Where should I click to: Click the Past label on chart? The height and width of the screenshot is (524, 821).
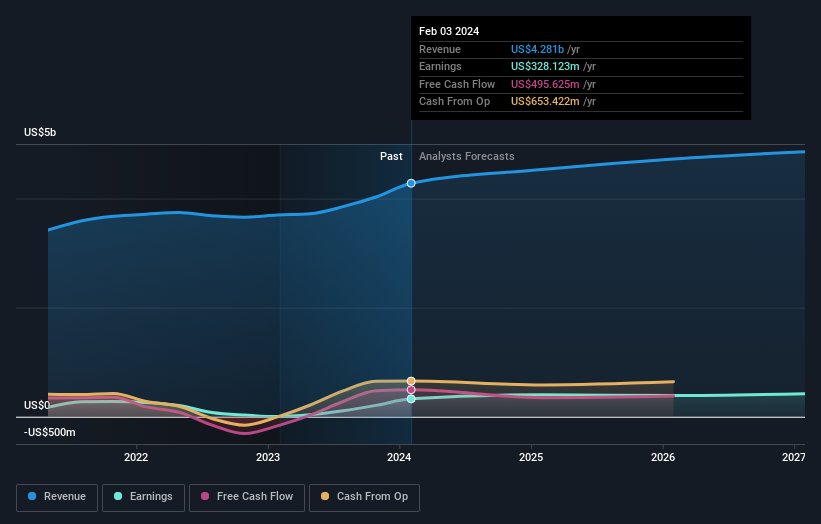click(391, 157)
